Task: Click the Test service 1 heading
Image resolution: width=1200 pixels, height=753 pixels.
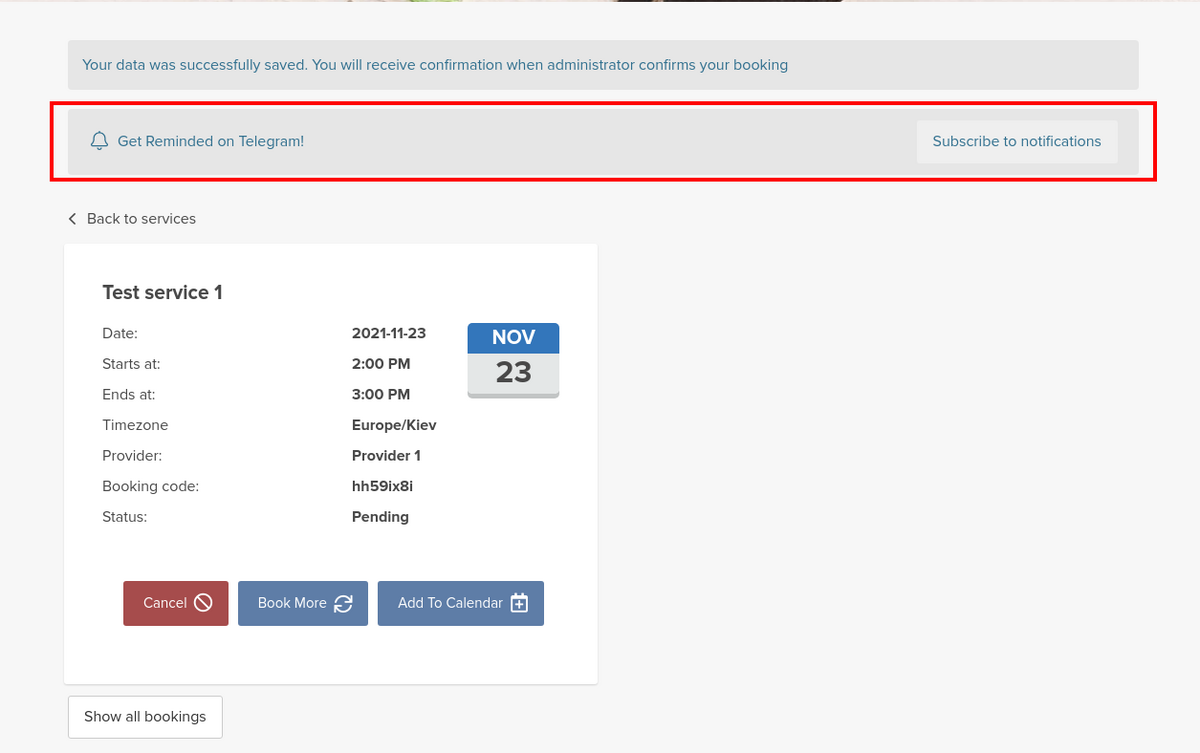Action: tap(162, 292)
